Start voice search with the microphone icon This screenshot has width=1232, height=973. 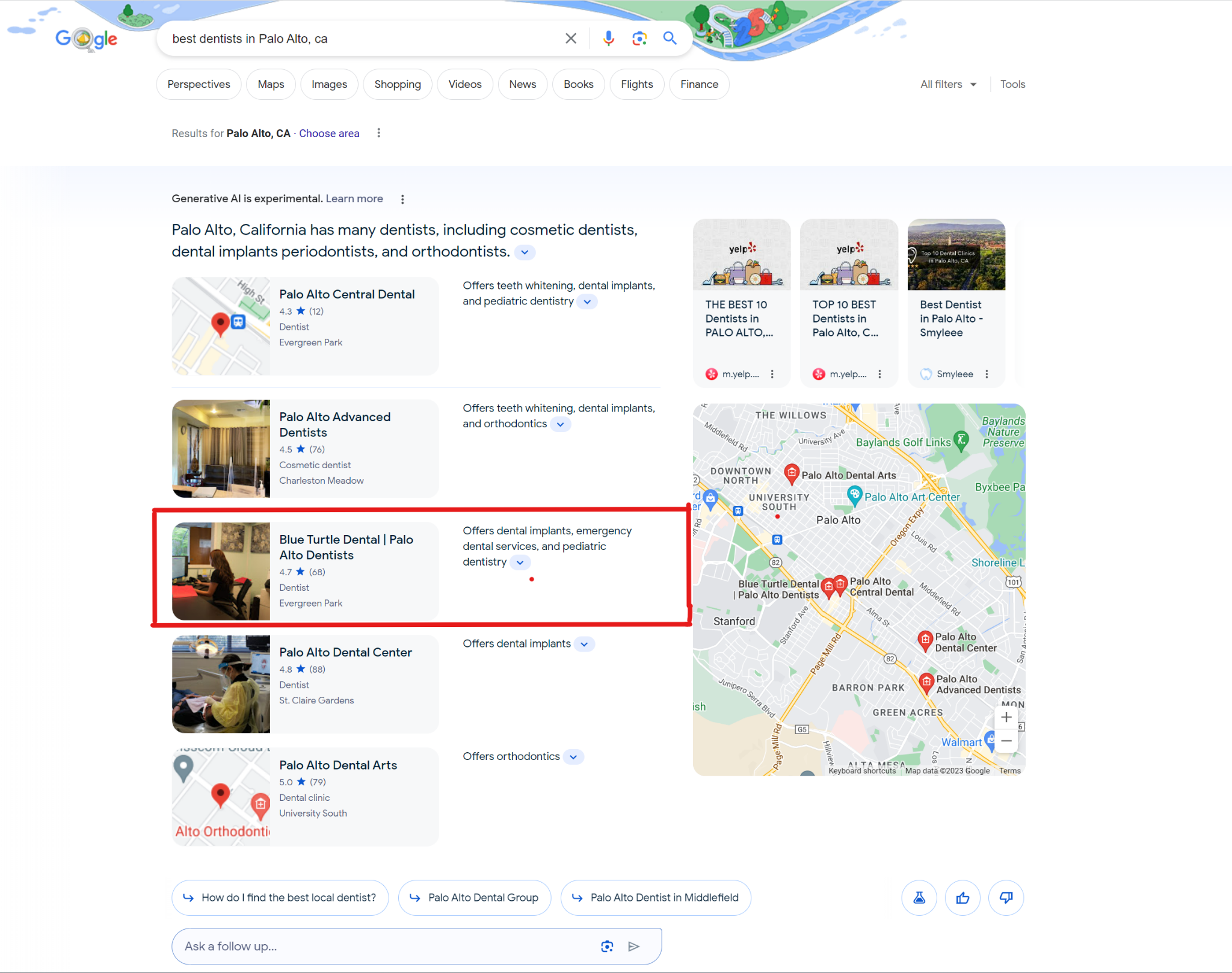[609, 39]
